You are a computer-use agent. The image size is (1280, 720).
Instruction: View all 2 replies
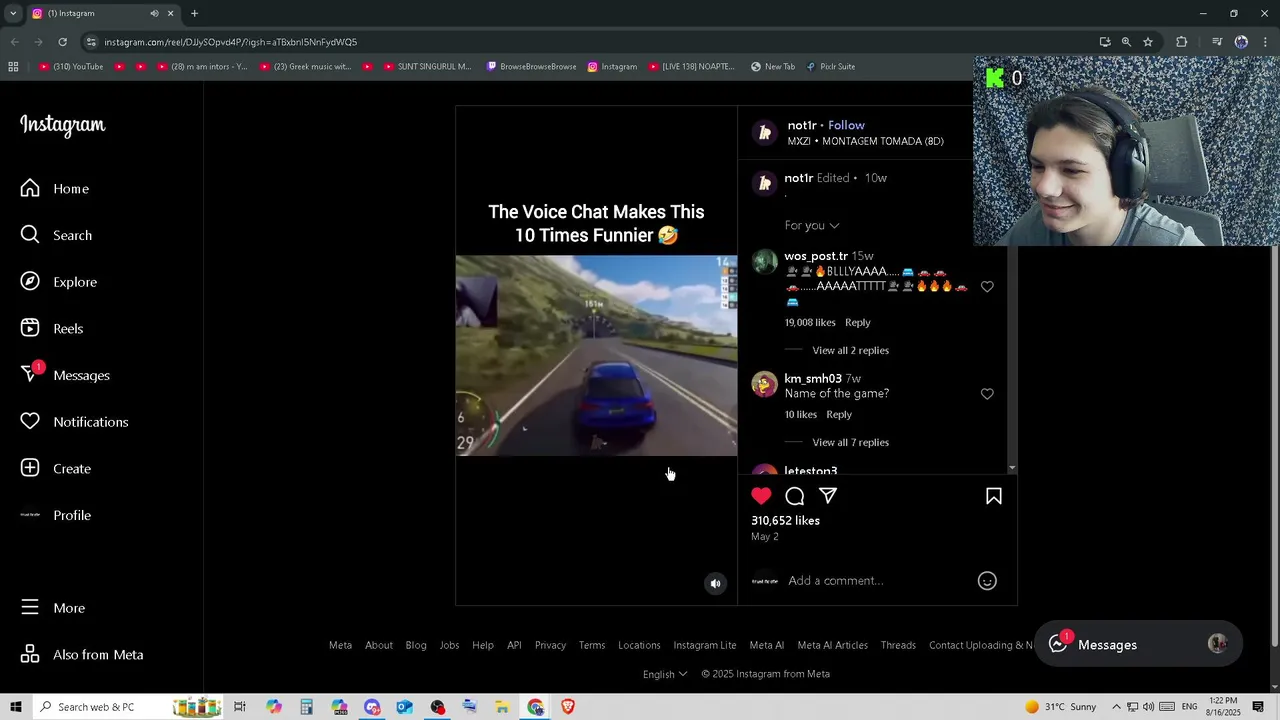(x=850, y=350)
